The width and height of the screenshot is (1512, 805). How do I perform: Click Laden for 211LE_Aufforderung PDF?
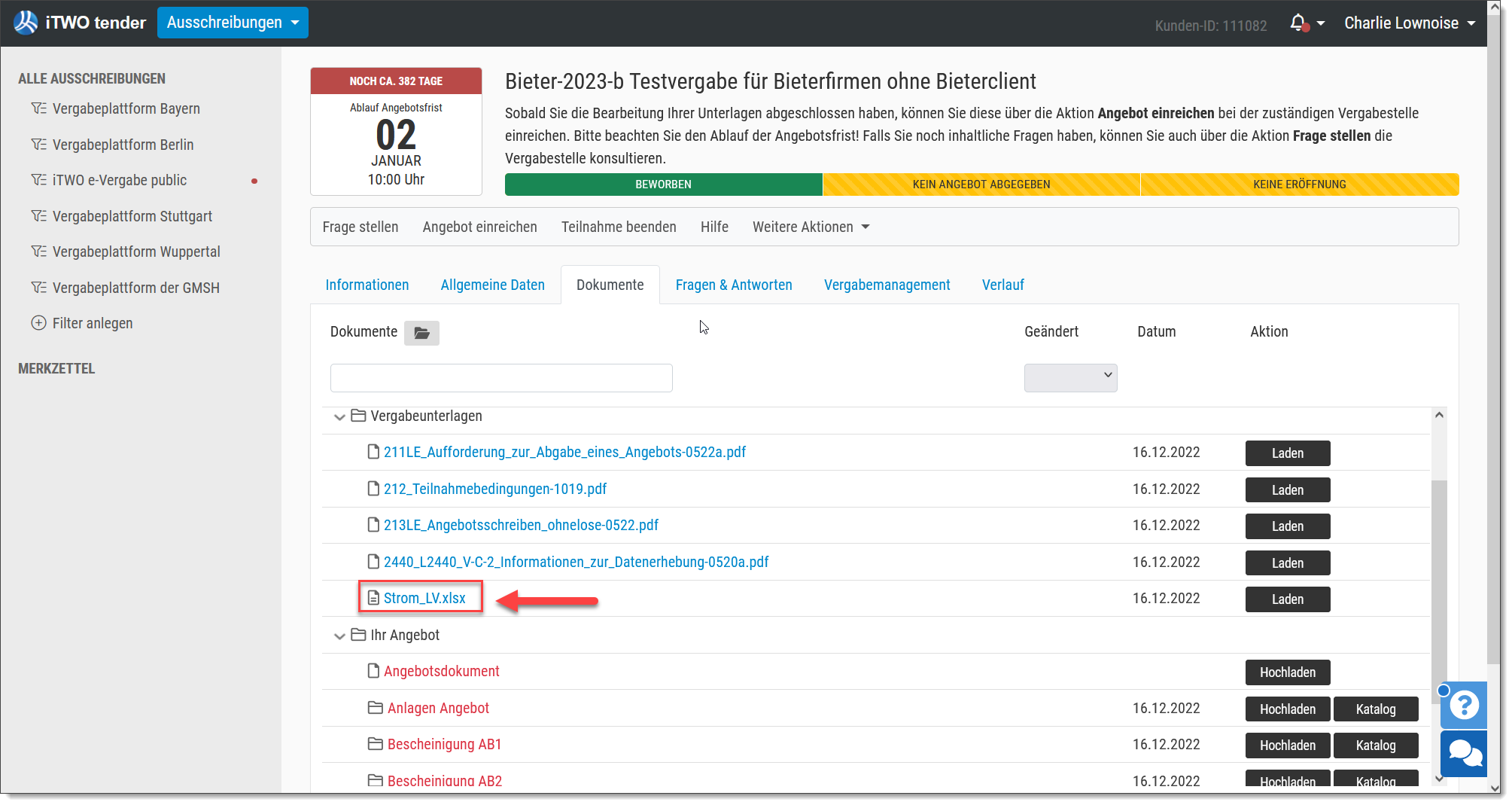pos(1288,453)
